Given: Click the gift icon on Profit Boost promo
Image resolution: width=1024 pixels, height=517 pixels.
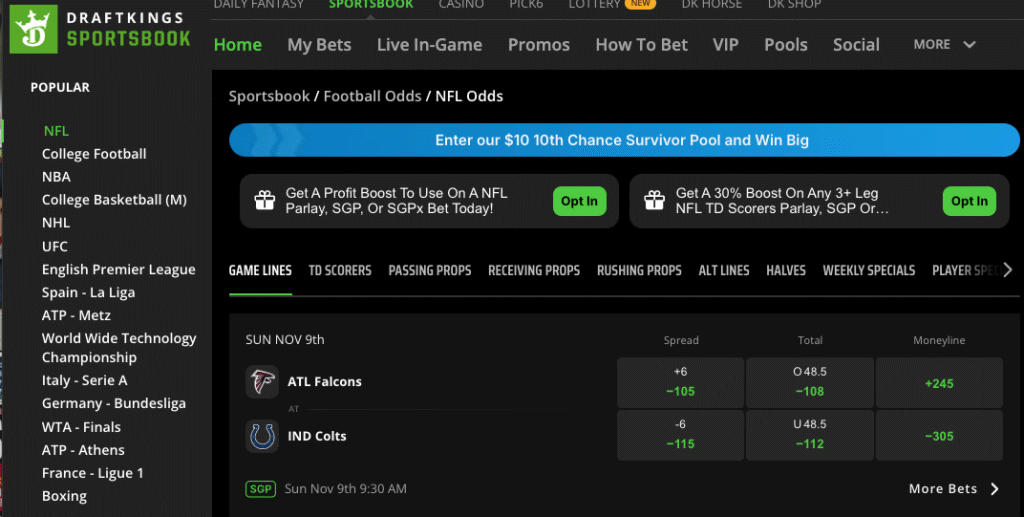Looking at the screenshot, I should point(264,201).
